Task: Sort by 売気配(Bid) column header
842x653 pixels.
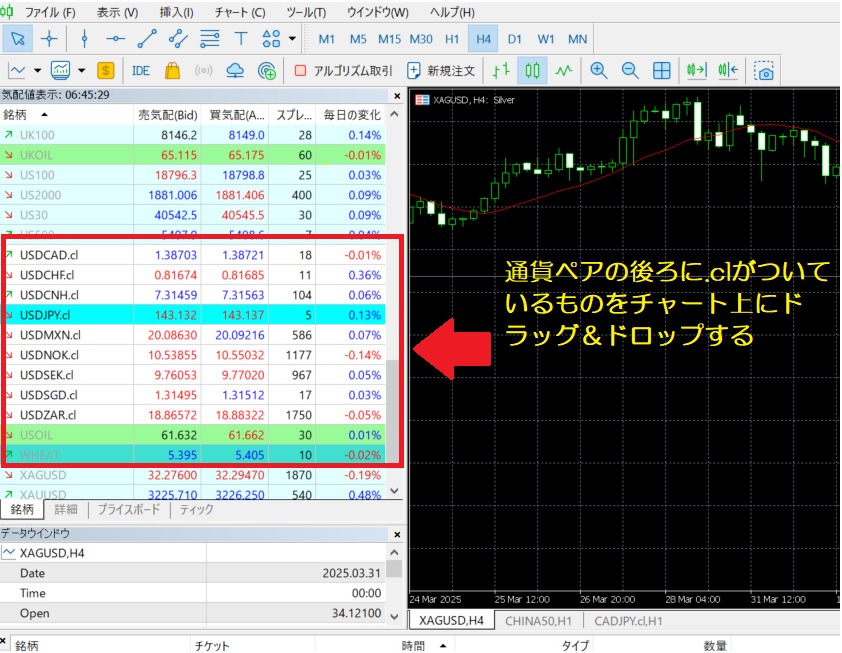Action: pyautogui.click(x=168, y=114)
